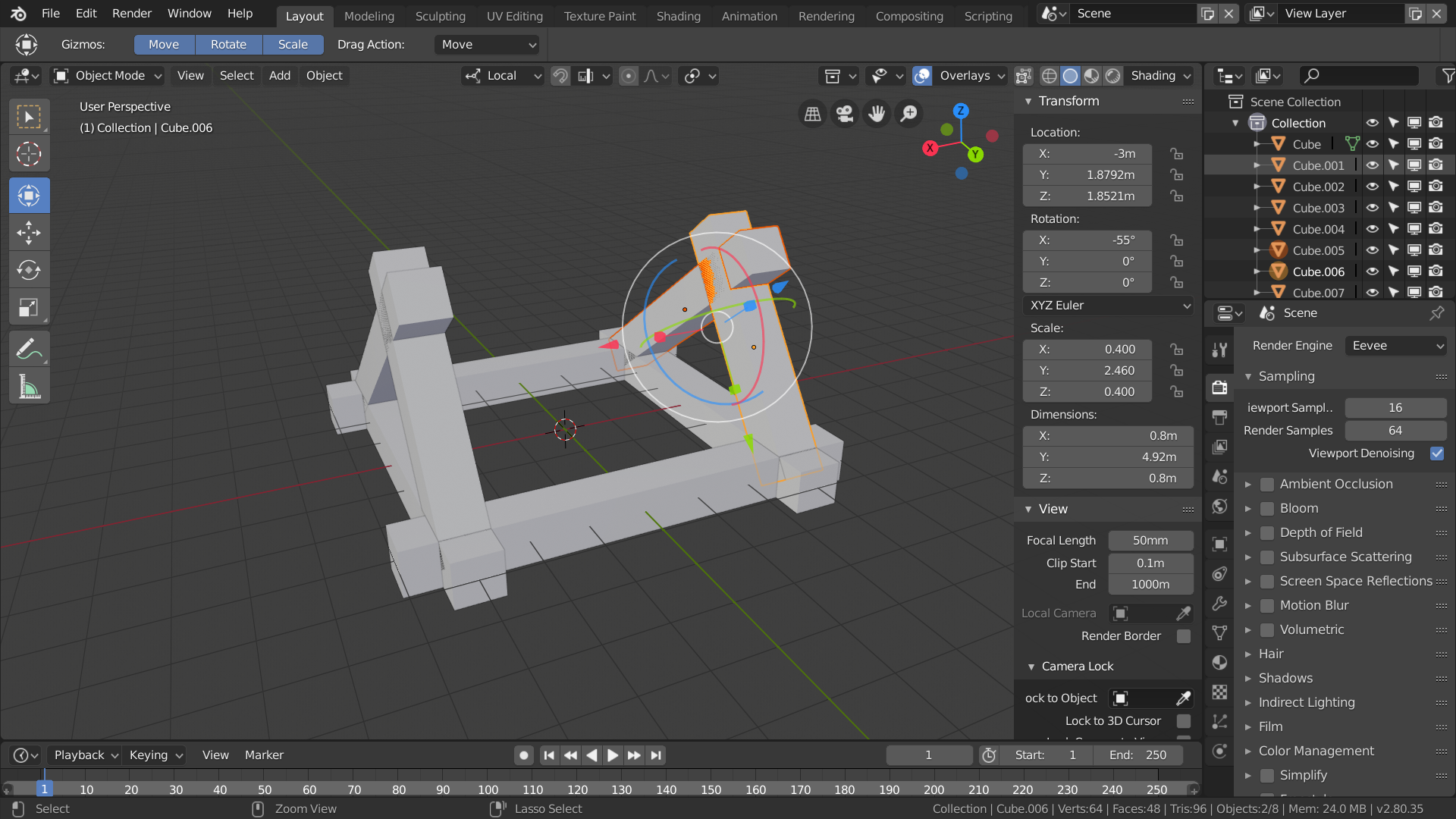Image resolution: width=1456 pixels, height=819 pixels.
Task: Enable Lock to 3D Cursor checkbox
Action: point(1183,721)
